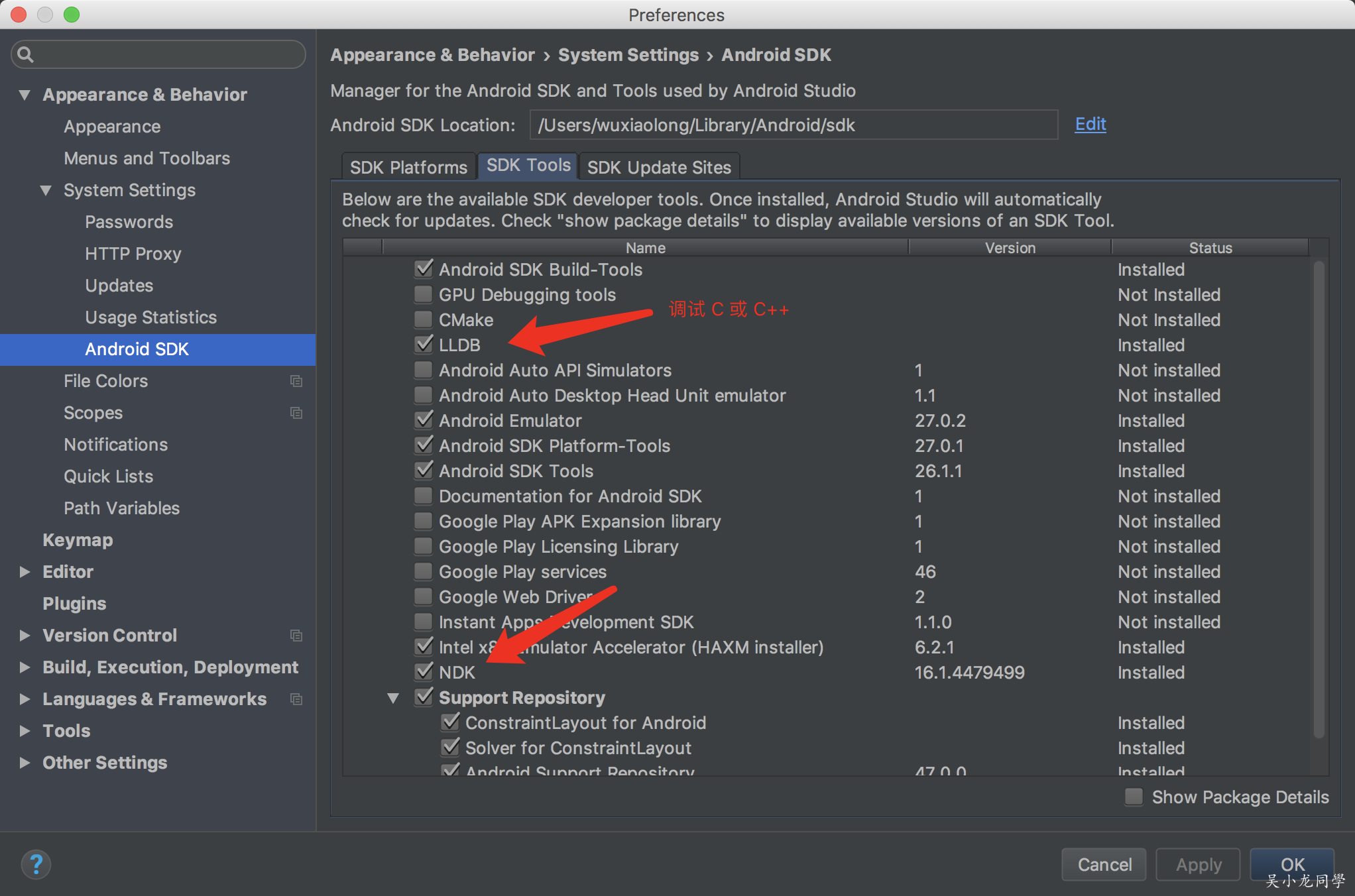Check Google Play services checkbox

(423, 571)
